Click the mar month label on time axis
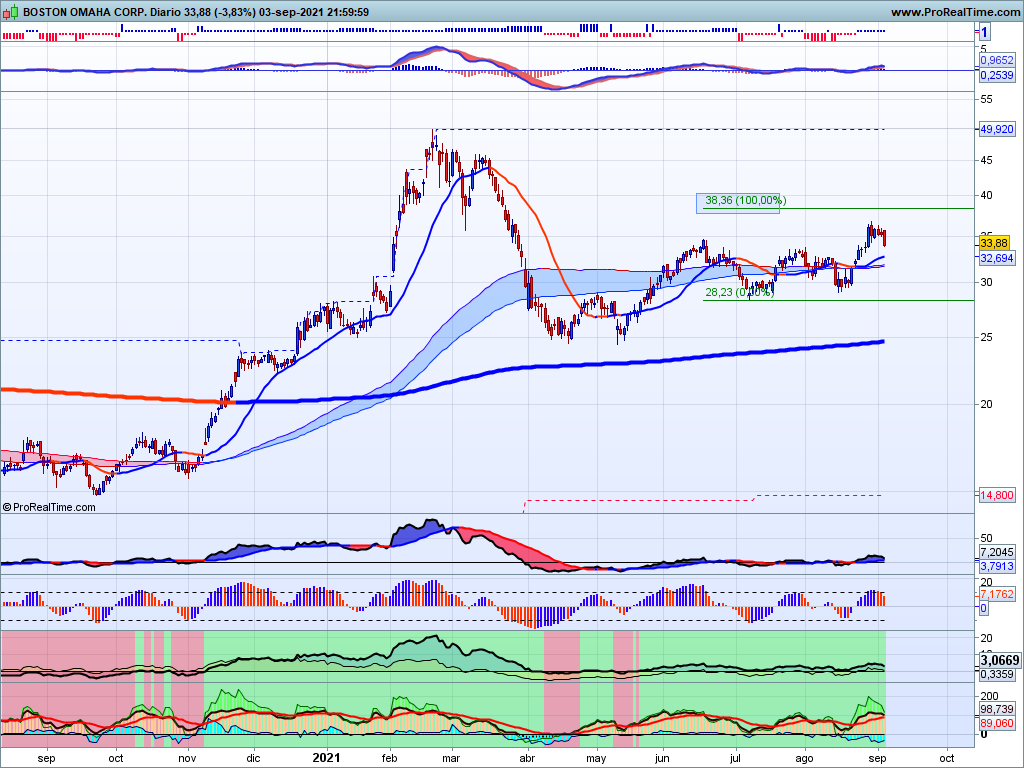Image resolution: width=1024 pixels, height=768 pixels. click(x=451, y=758)
